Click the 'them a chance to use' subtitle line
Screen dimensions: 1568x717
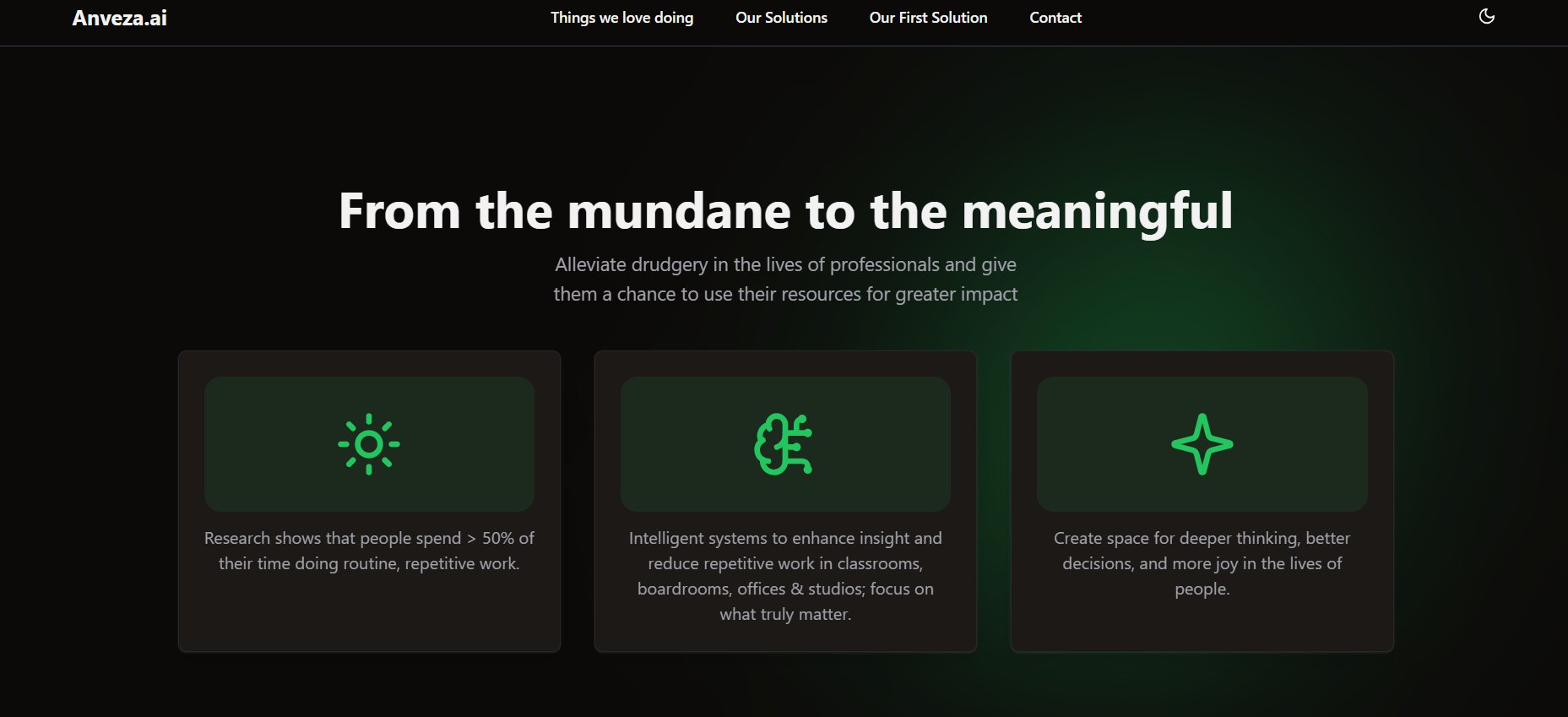pos(785,294)
